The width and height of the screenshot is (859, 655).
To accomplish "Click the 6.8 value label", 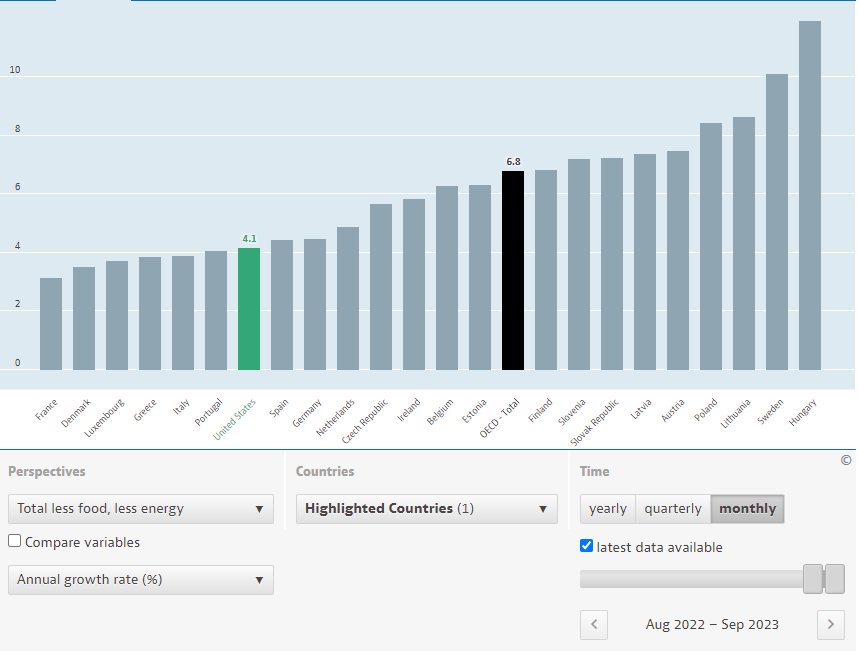I will tap(514, 162).
